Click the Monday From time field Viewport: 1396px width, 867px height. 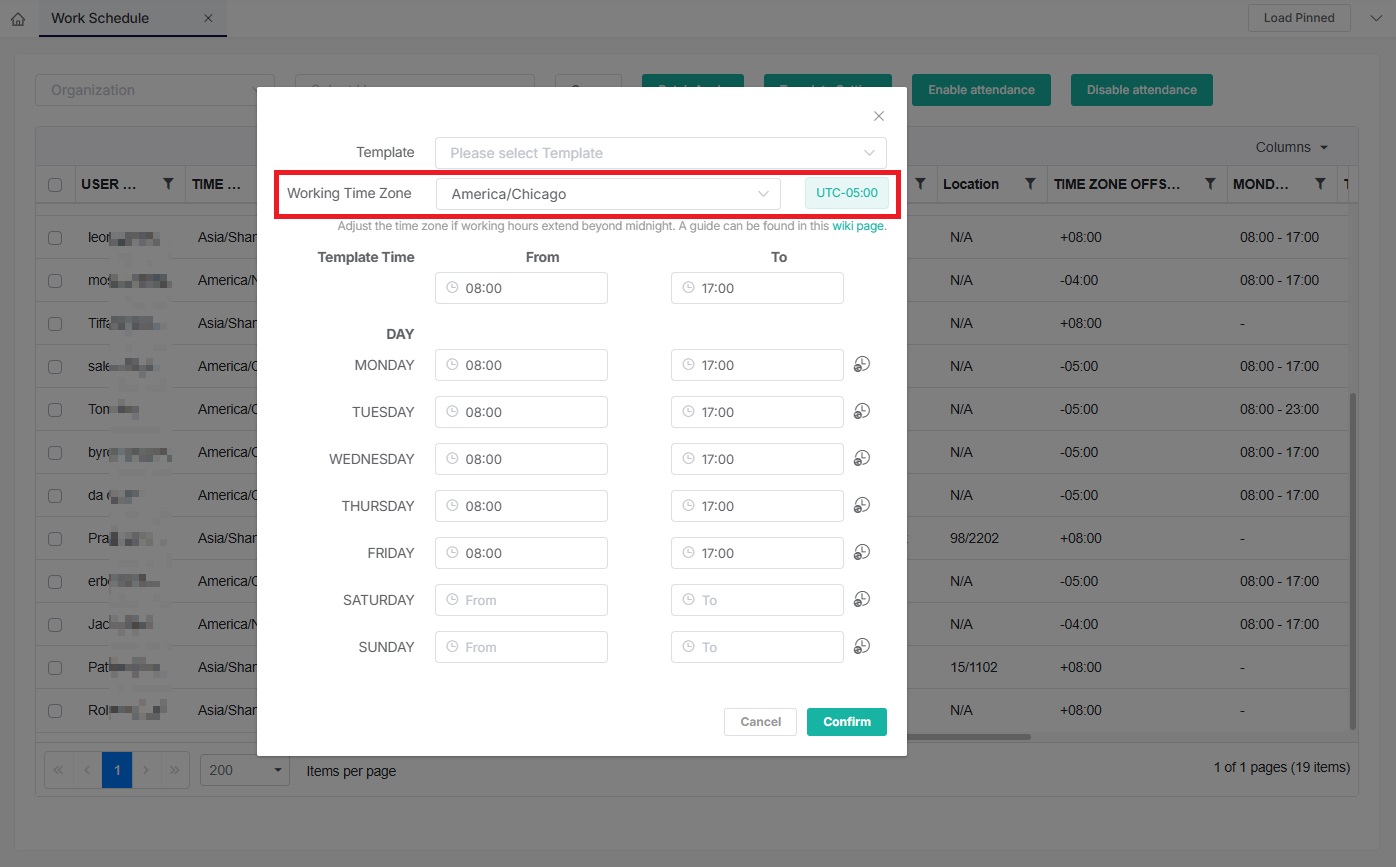click(x=521, y=365)
